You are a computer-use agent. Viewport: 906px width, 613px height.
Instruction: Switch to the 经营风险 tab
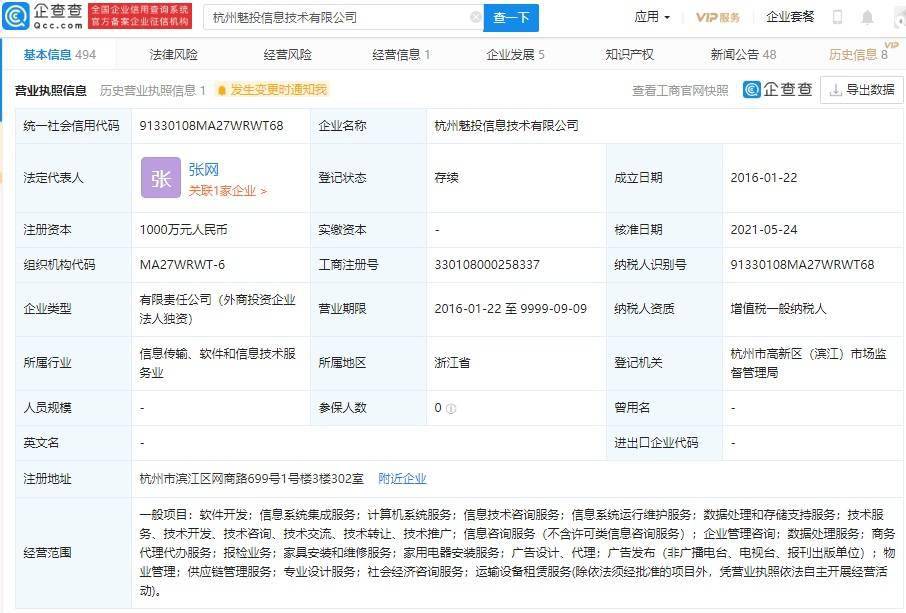tap(287, 55)
